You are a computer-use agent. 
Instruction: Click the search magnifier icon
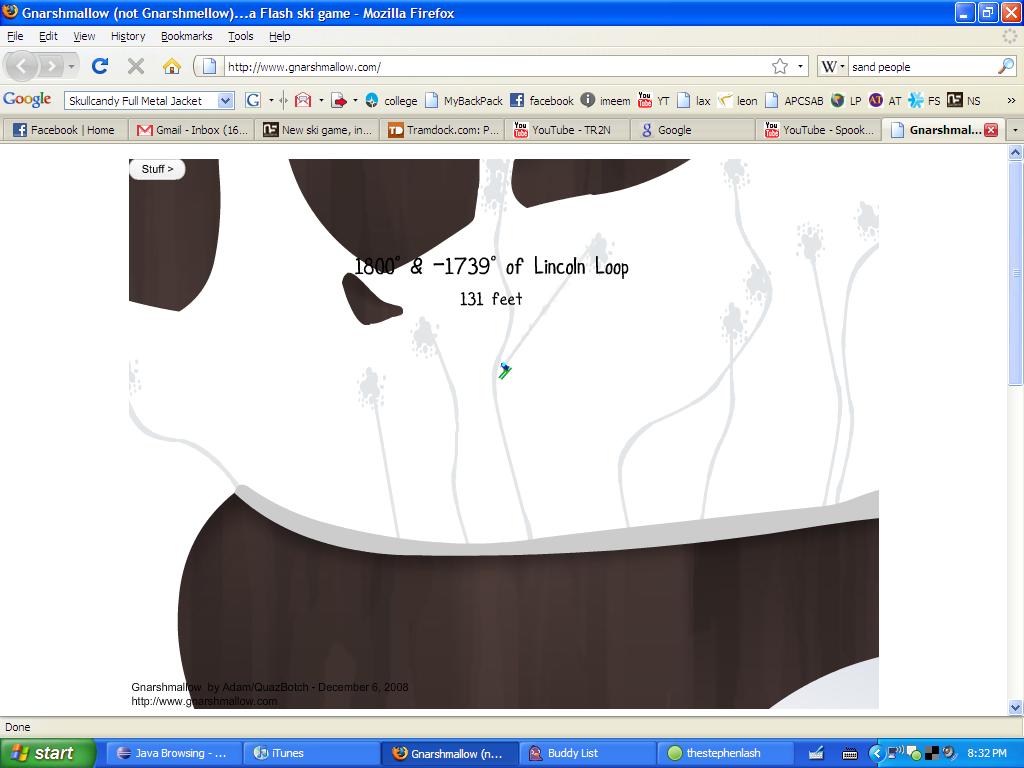pos(1005,66)
